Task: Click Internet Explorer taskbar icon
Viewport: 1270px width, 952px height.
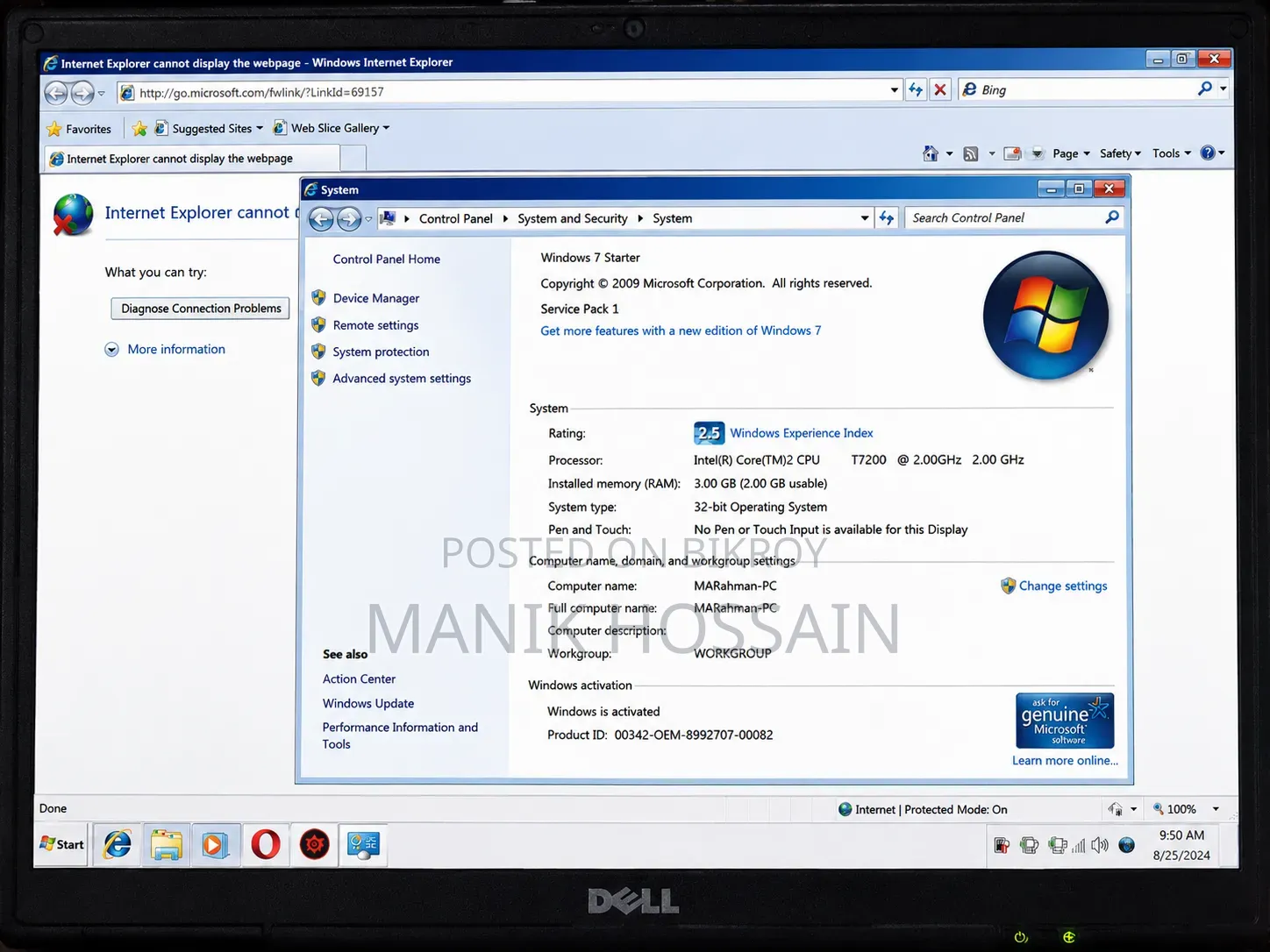Action: point(118,845)
